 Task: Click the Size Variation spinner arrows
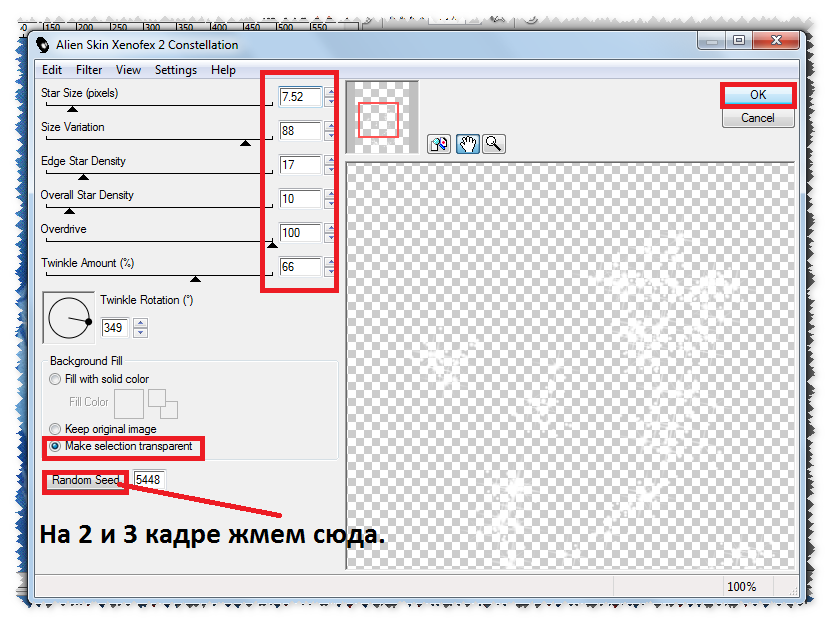point(330,131)
